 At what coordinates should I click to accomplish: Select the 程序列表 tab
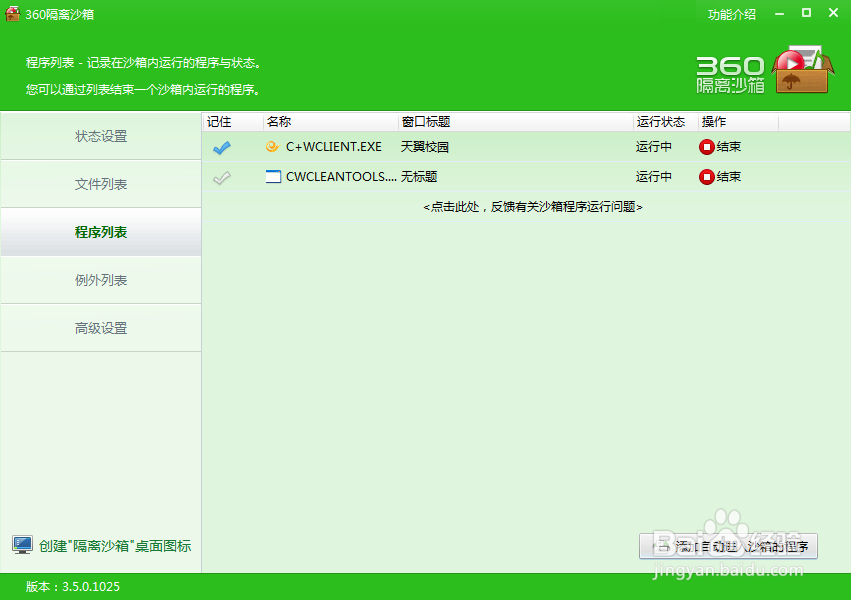pos(101,232)
